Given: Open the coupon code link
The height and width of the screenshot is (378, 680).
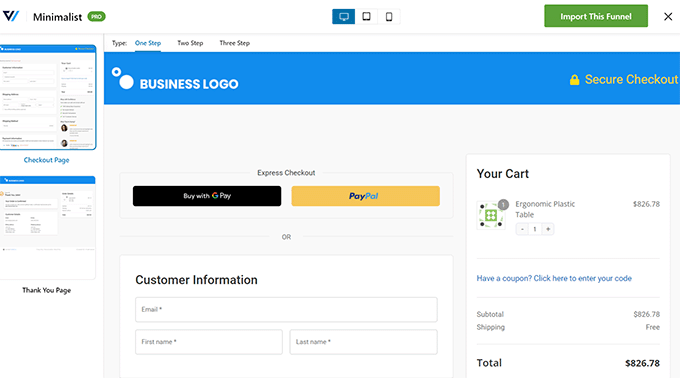Looking at the screenshot, I should tap(554, 278).
